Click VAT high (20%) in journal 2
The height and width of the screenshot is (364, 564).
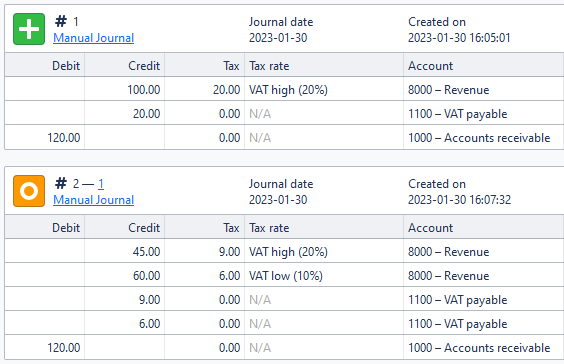(x=288, y=252)
